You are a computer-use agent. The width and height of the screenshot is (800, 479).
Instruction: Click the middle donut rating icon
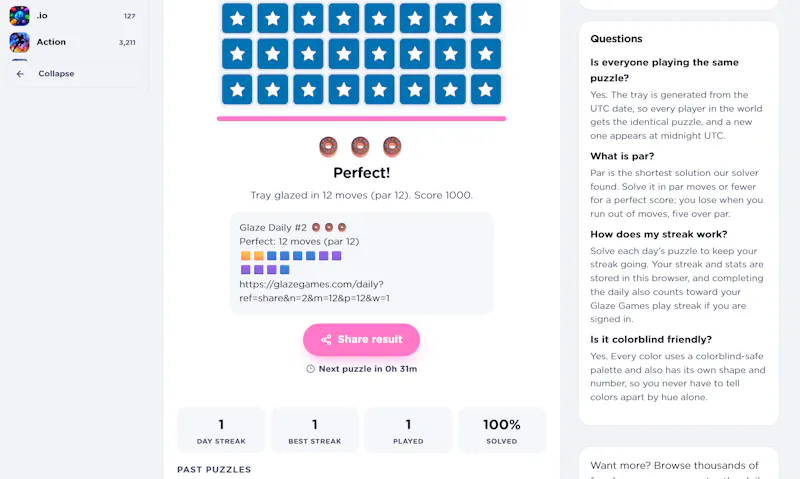(x=360, y=146)
